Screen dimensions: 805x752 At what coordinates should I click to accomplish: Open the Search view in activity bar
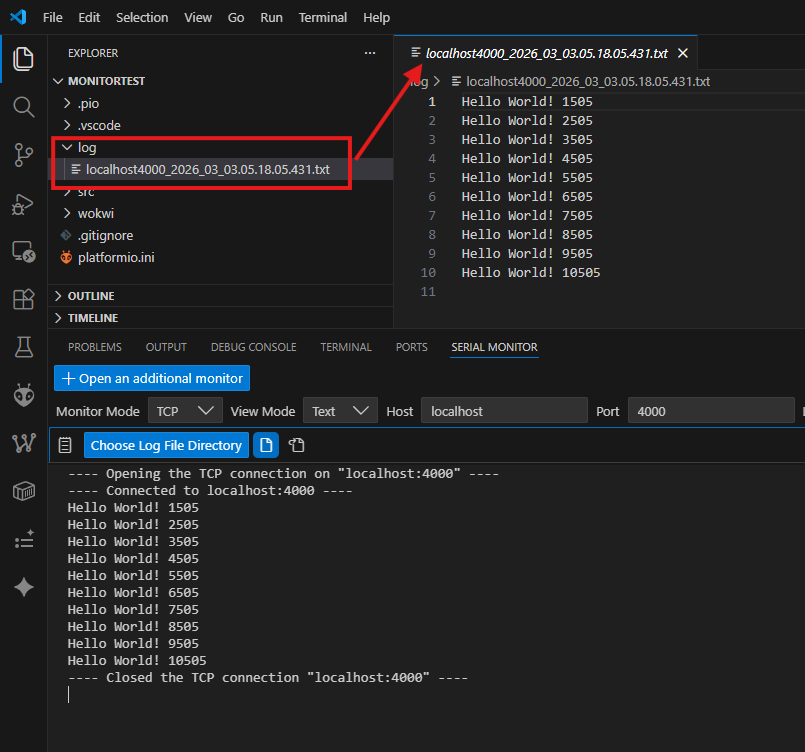(23, 107)
